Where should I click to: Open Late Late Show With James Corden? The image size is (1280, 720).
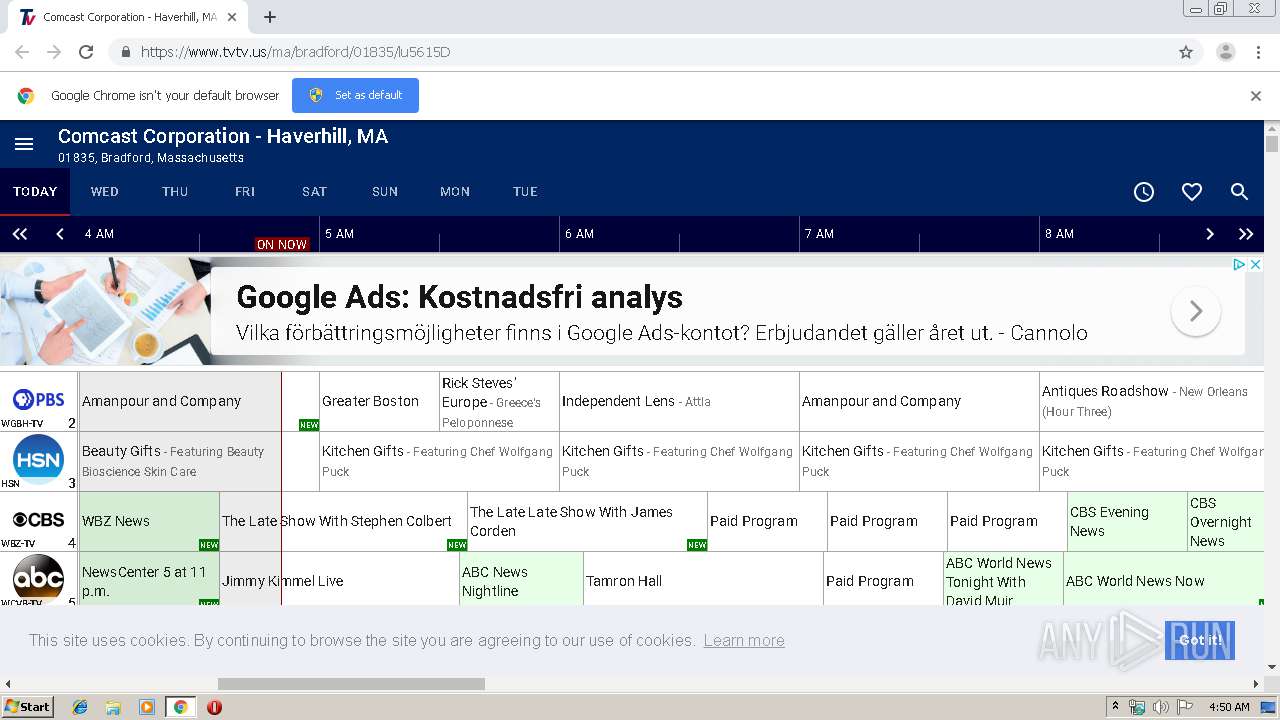(587, 521)
